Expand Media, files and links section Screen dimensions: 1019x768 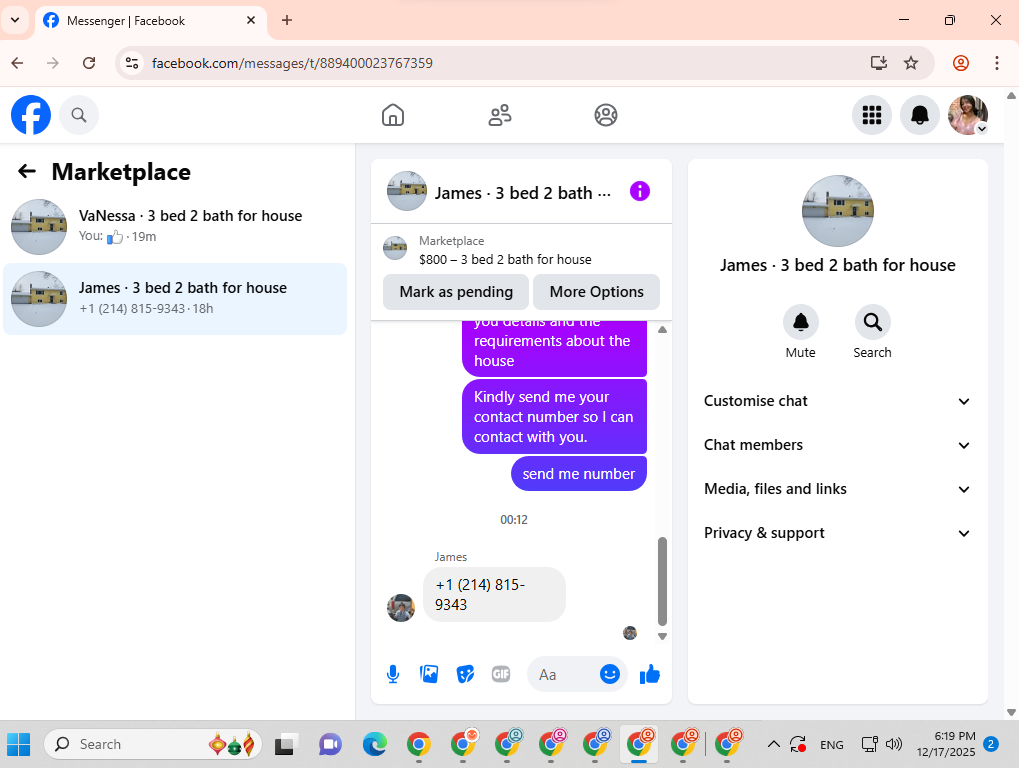pyautogui.click(x=837, y=489)
